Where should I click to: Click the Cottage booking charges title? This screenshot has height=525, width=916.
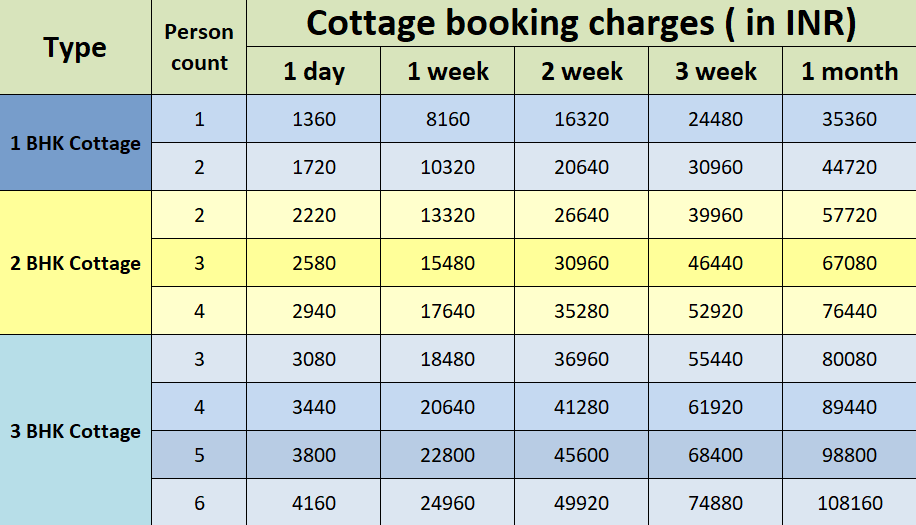click(581, 23)
